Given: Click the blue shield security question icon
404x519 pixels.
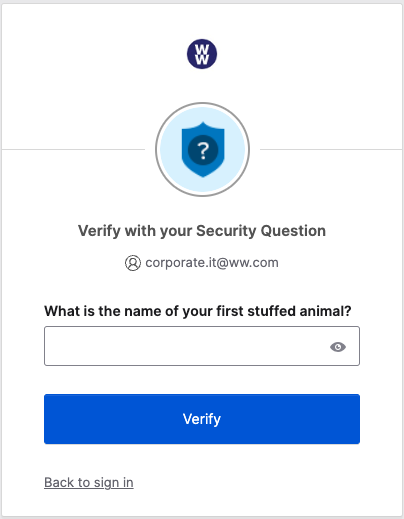Looking at the screenshot, I should coord(203,149).
